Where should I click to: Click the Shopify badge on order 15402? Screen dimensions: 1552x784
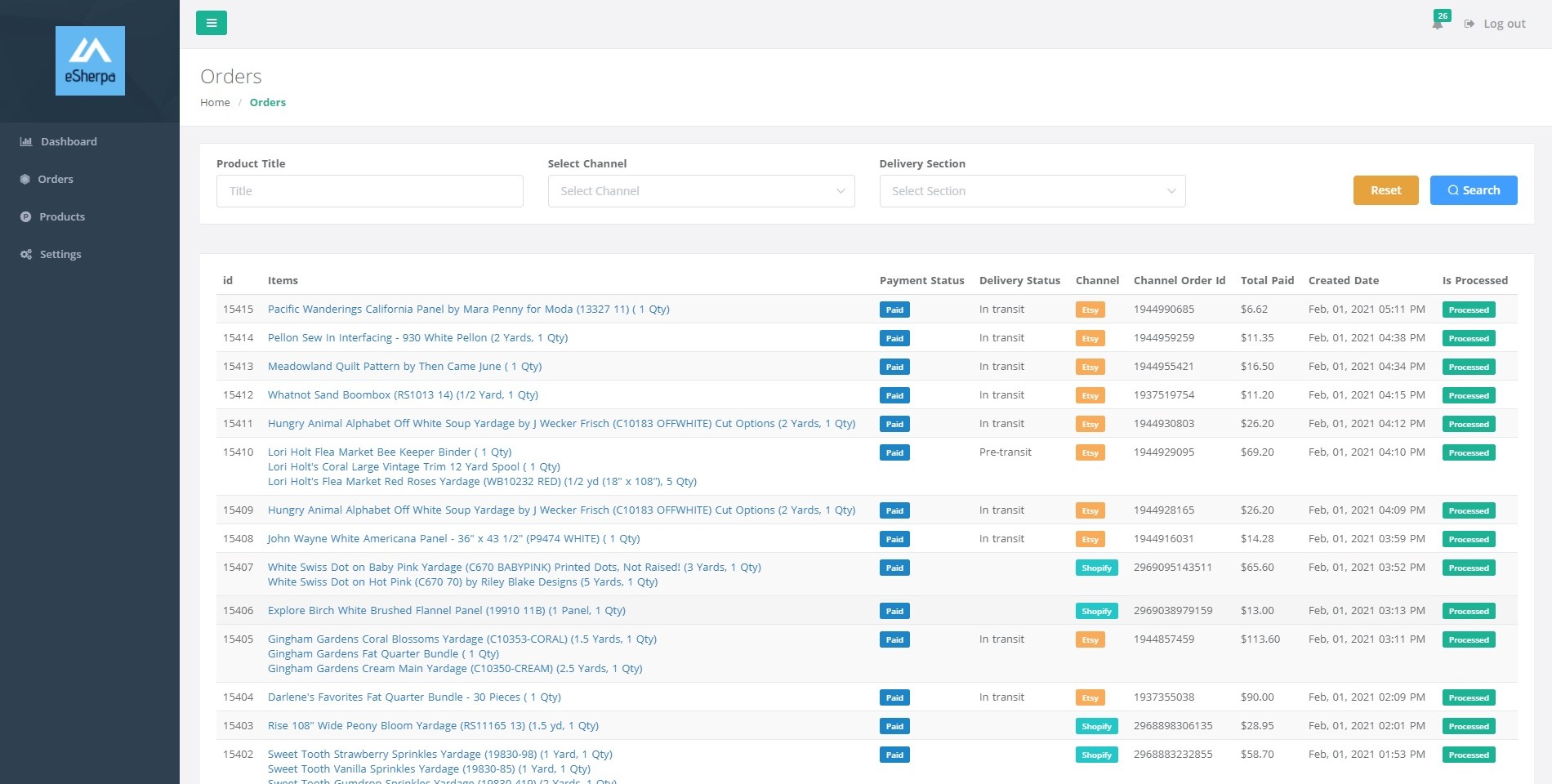click(1096, 755)
